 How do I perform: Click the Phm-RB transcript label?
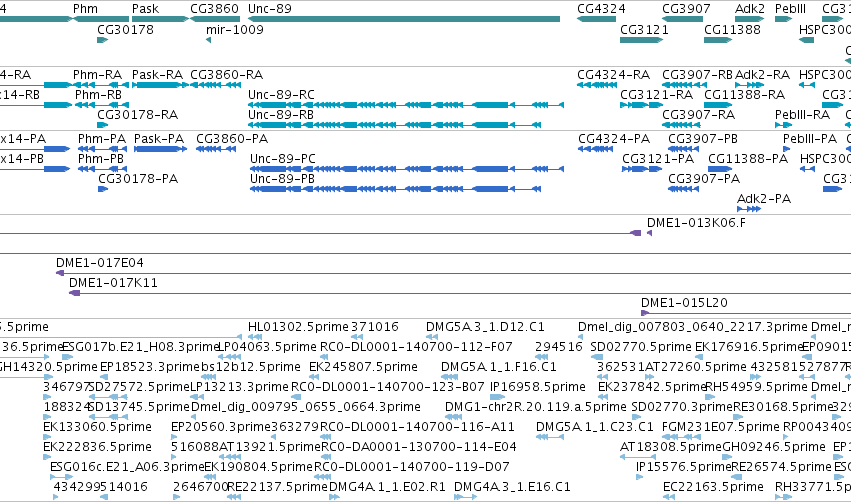coord(98,94)
